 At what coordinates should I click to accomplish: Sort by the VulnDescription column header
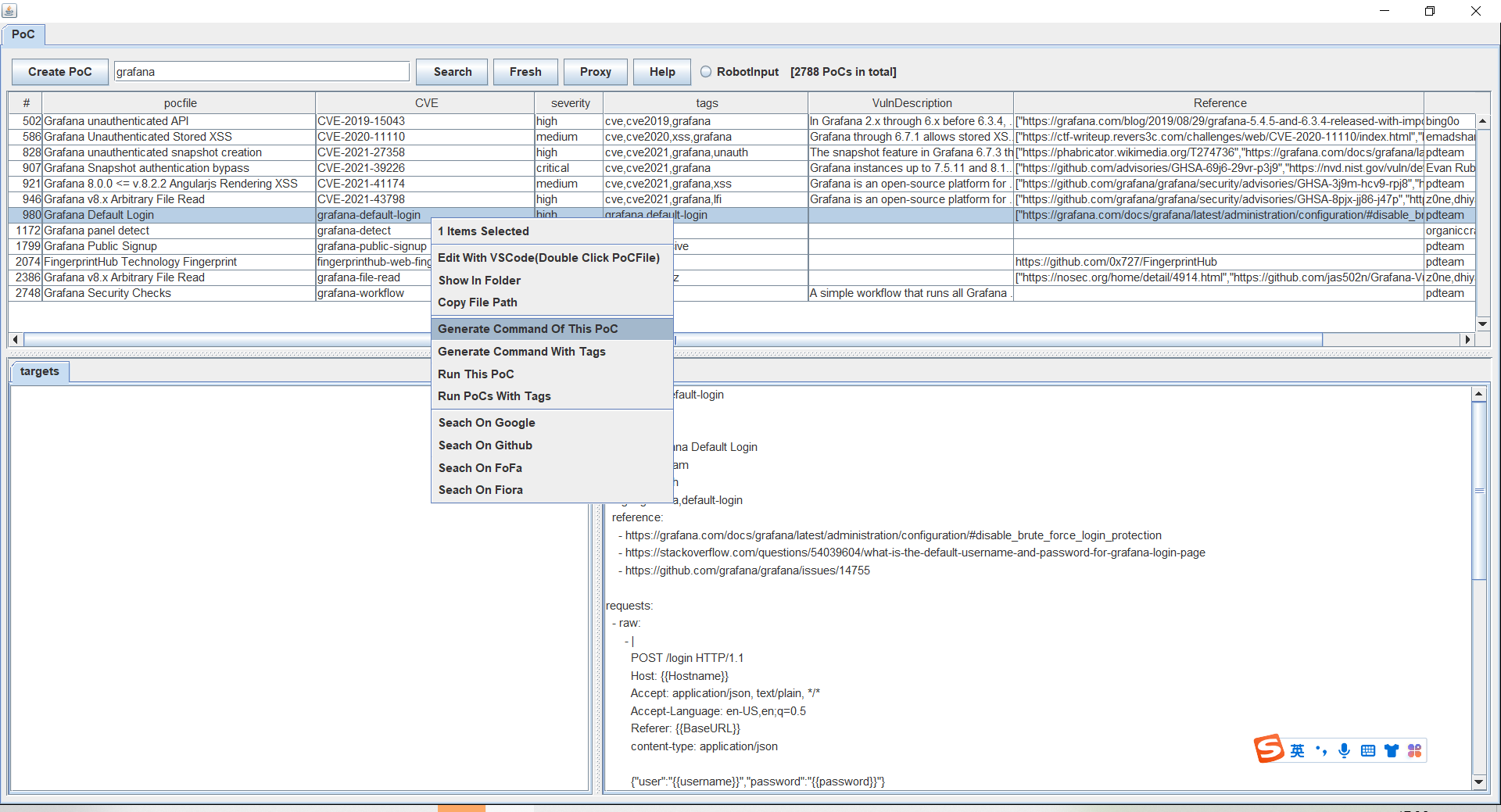(912, 103)
